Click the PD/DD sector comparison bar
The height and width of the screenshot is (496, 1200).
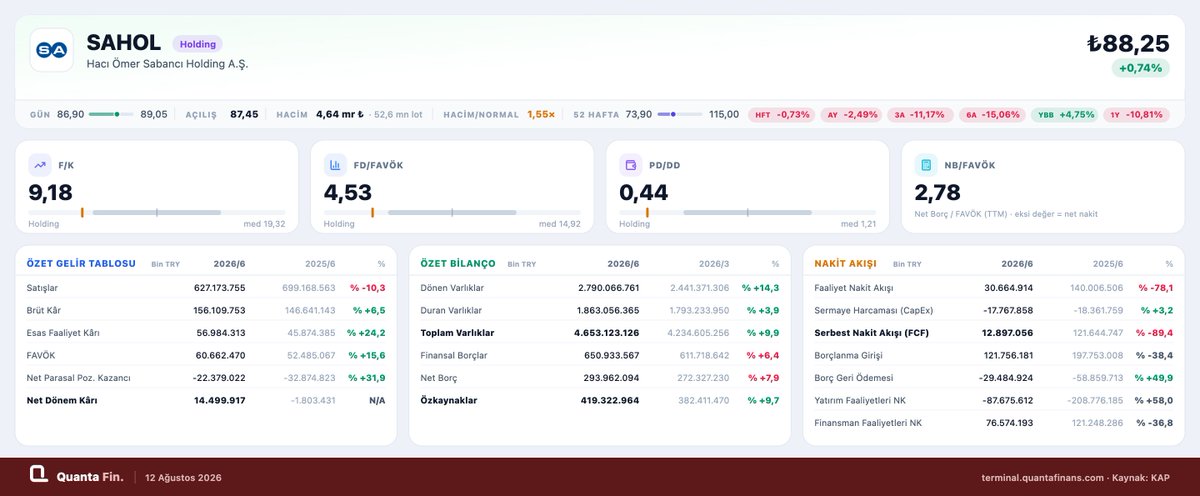coord(746,212)
